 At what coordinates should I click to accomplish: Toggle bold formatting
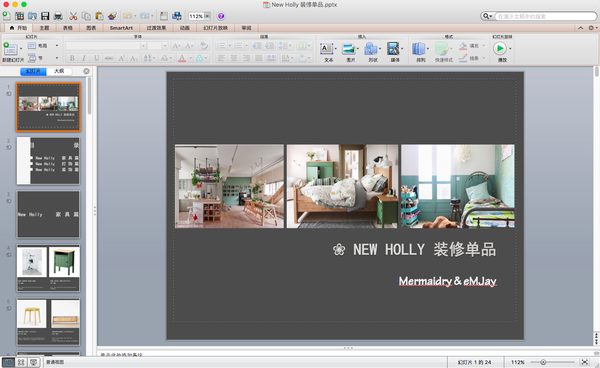tap(72, 58)
